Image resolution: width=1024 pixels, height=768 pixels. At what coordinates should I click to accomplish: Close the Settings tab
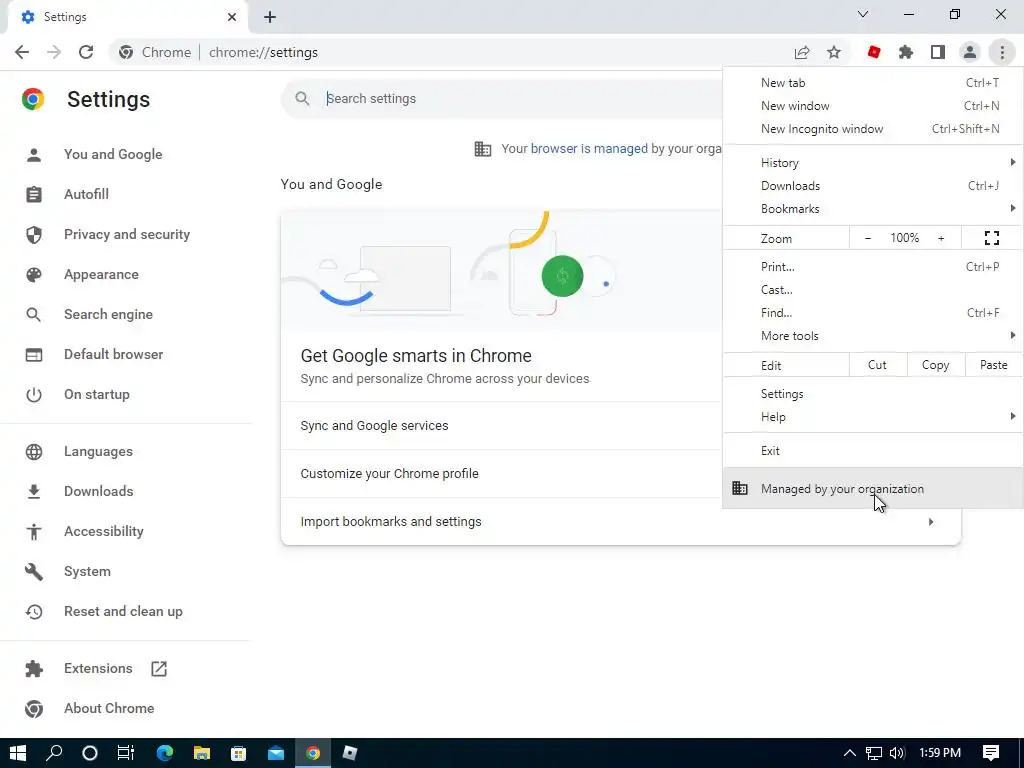click(x=232, y=17)
